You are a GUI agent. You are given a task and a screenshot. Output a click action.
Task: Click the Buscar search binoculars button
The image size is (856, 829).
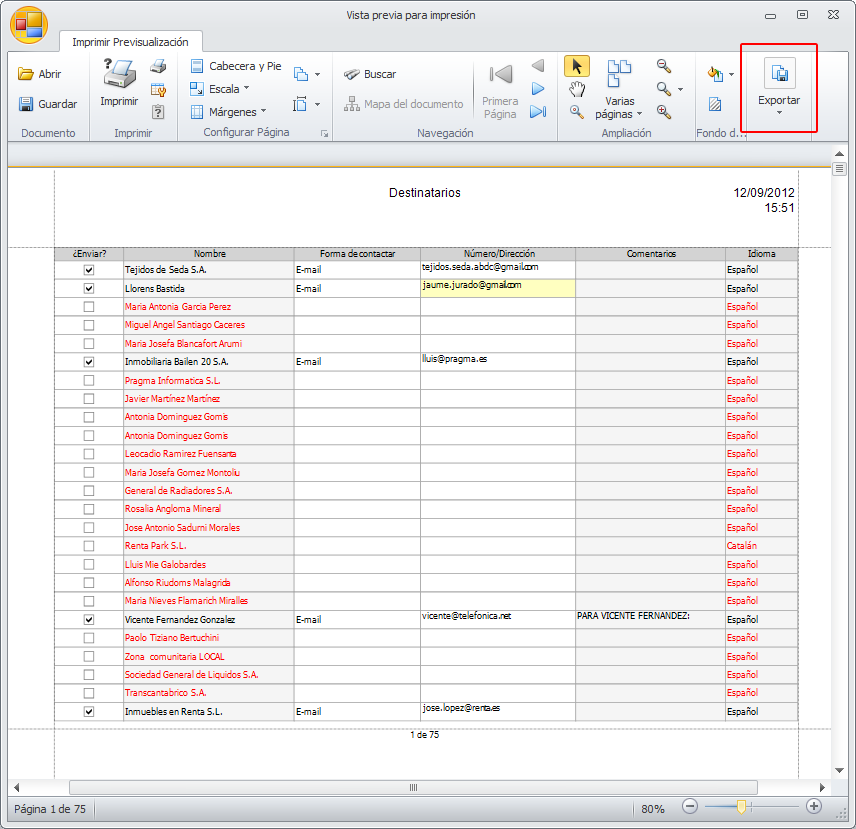[x=369, y=74]
